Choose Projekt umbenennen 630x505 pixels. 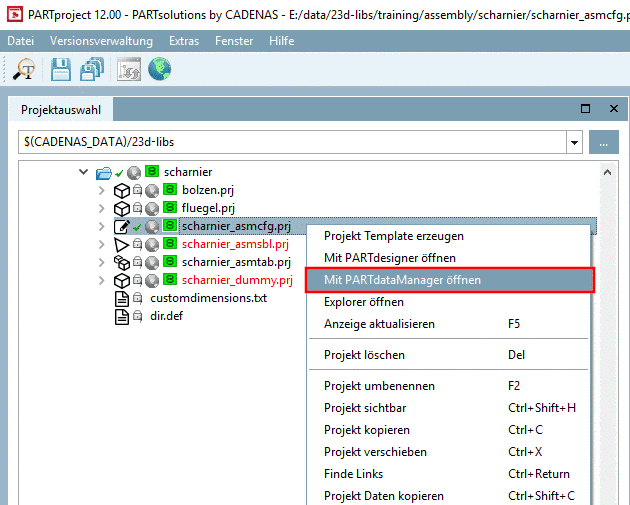449,386
